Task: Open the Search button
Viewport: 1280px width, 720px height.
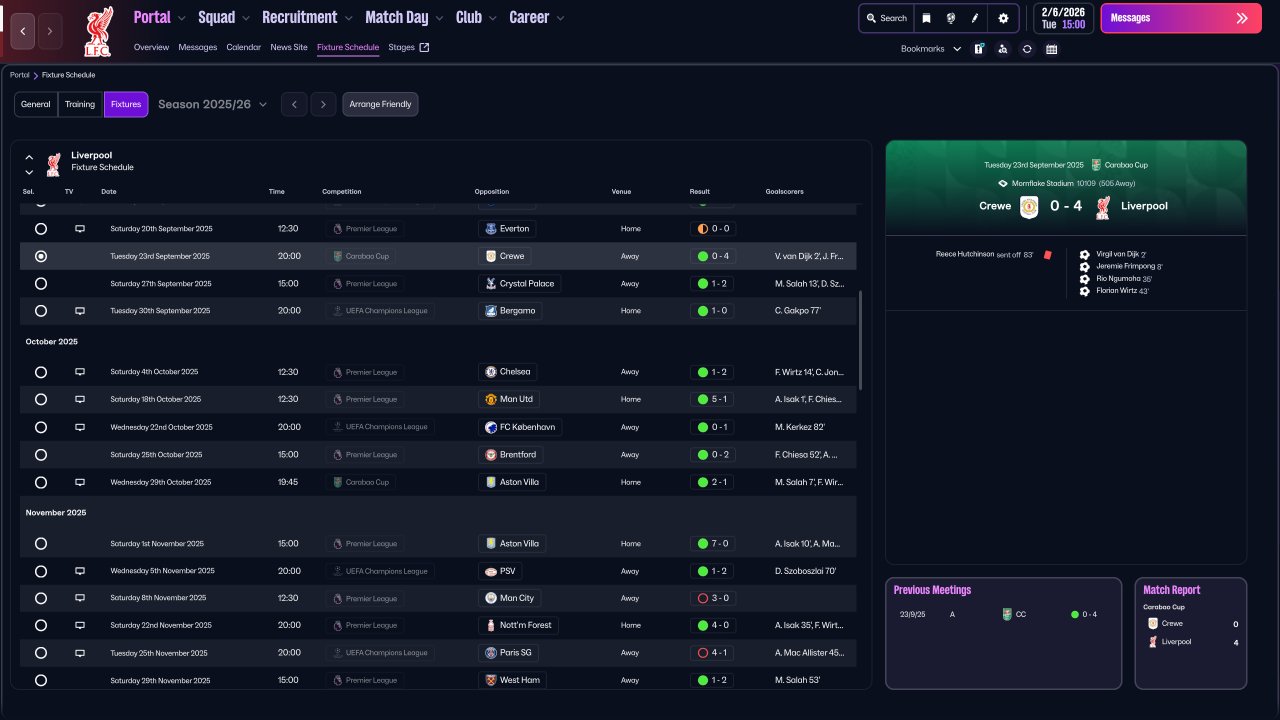Action: (887, 18)
